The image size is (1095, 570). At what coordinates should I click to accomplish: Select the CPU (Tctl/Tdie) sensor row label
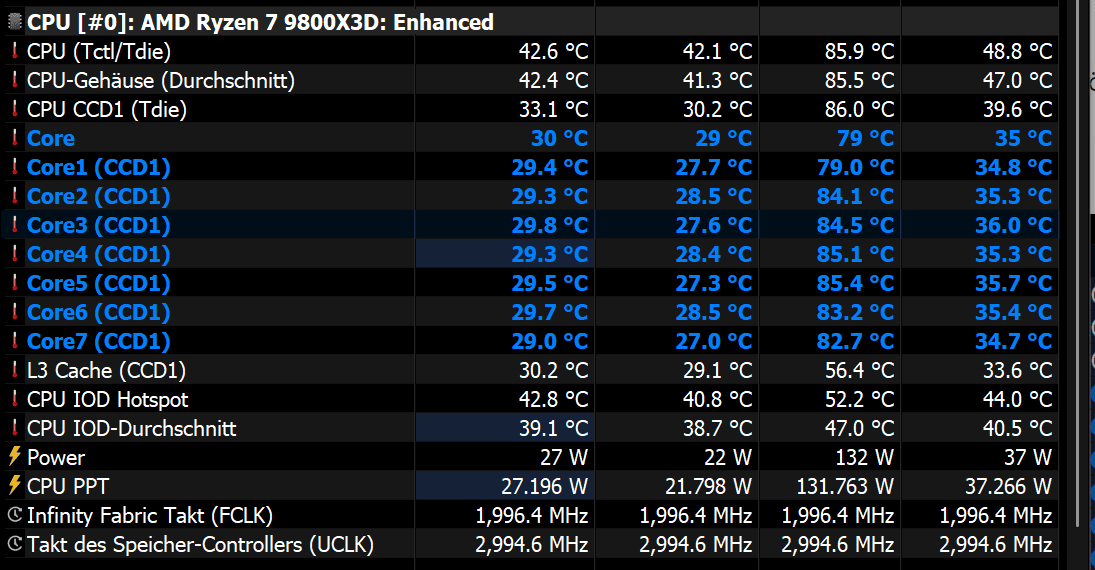(98, 52)
